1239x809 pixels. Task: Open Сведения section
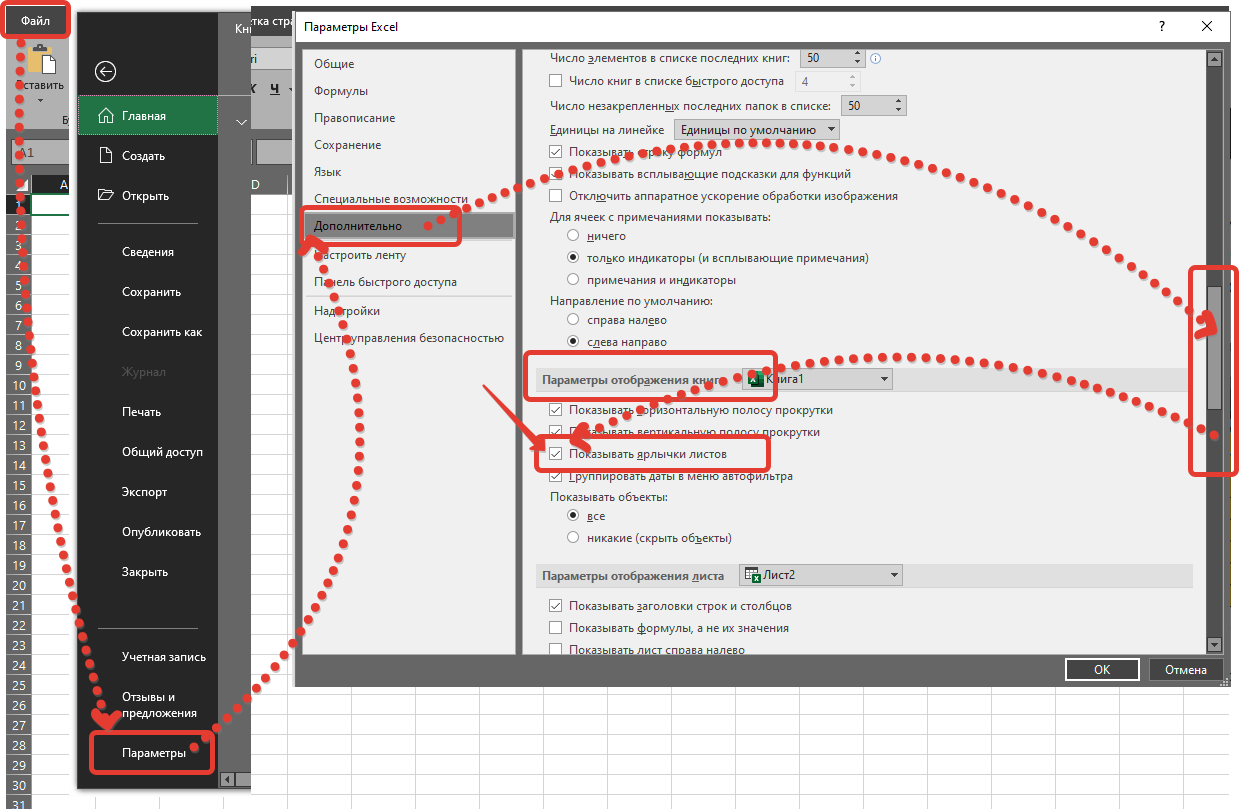[147, 252]
